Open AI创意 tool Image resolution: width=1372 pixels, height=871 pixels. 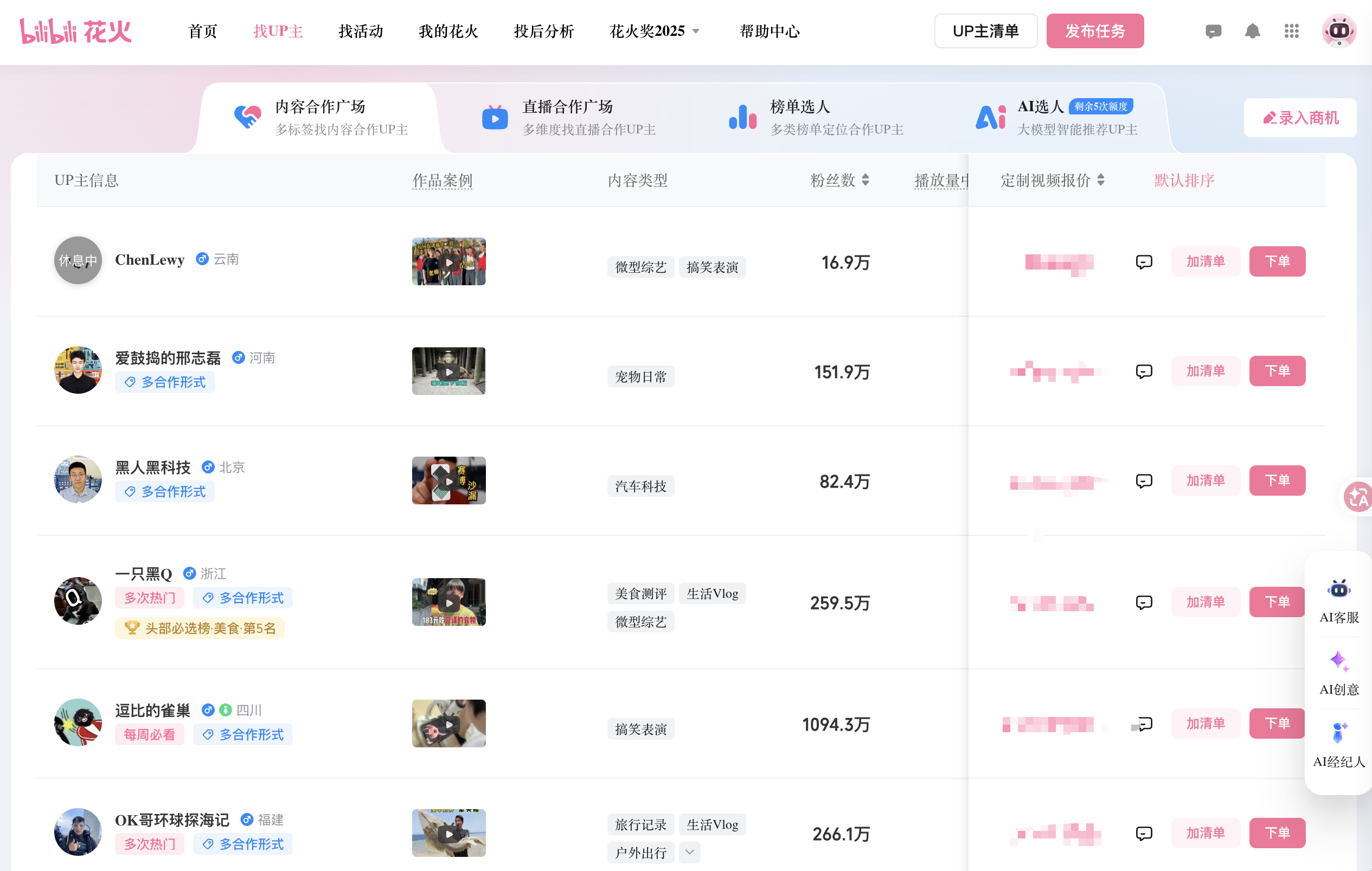tap(1339, 674)
